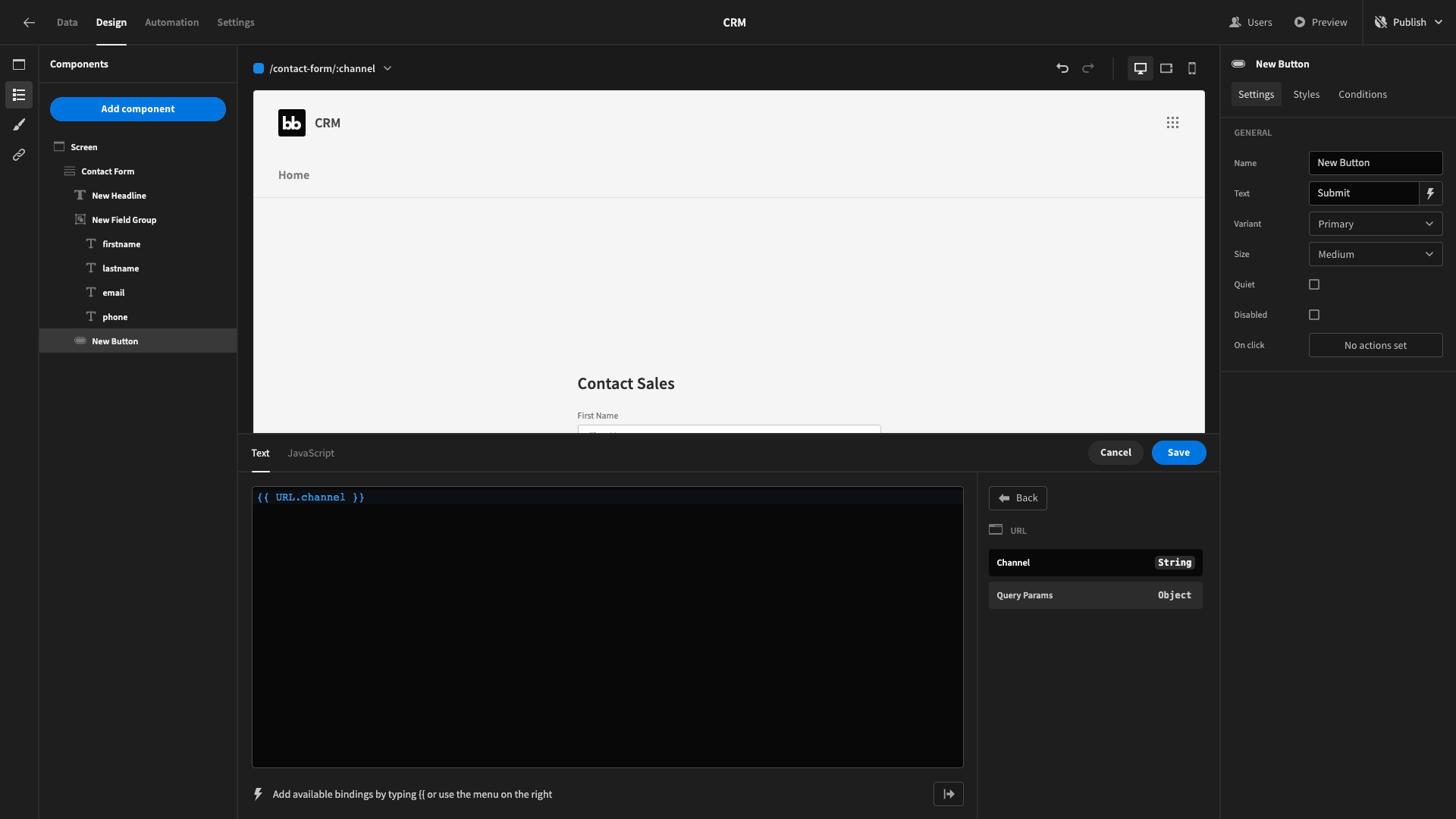Toggle the Disabled checkbox
The width and height of the screenshot is (1456, 819).
point(1313,314)
